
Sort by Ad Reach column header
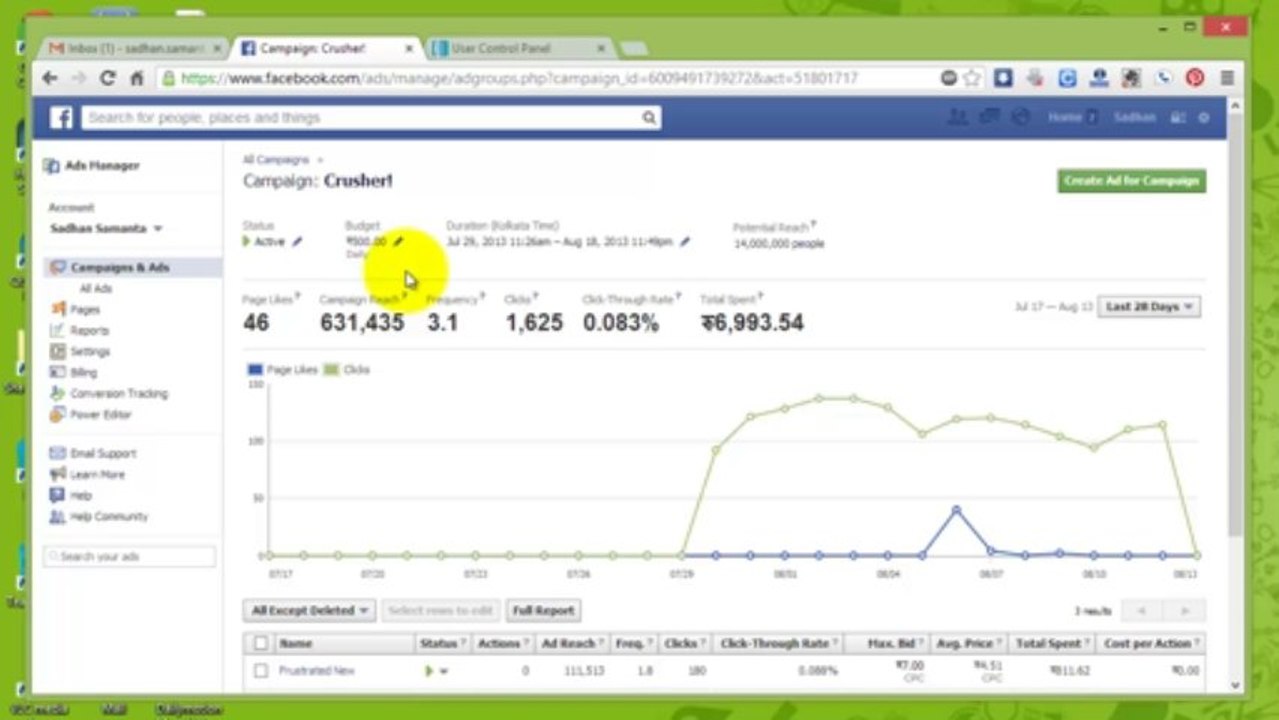[571, 644]
